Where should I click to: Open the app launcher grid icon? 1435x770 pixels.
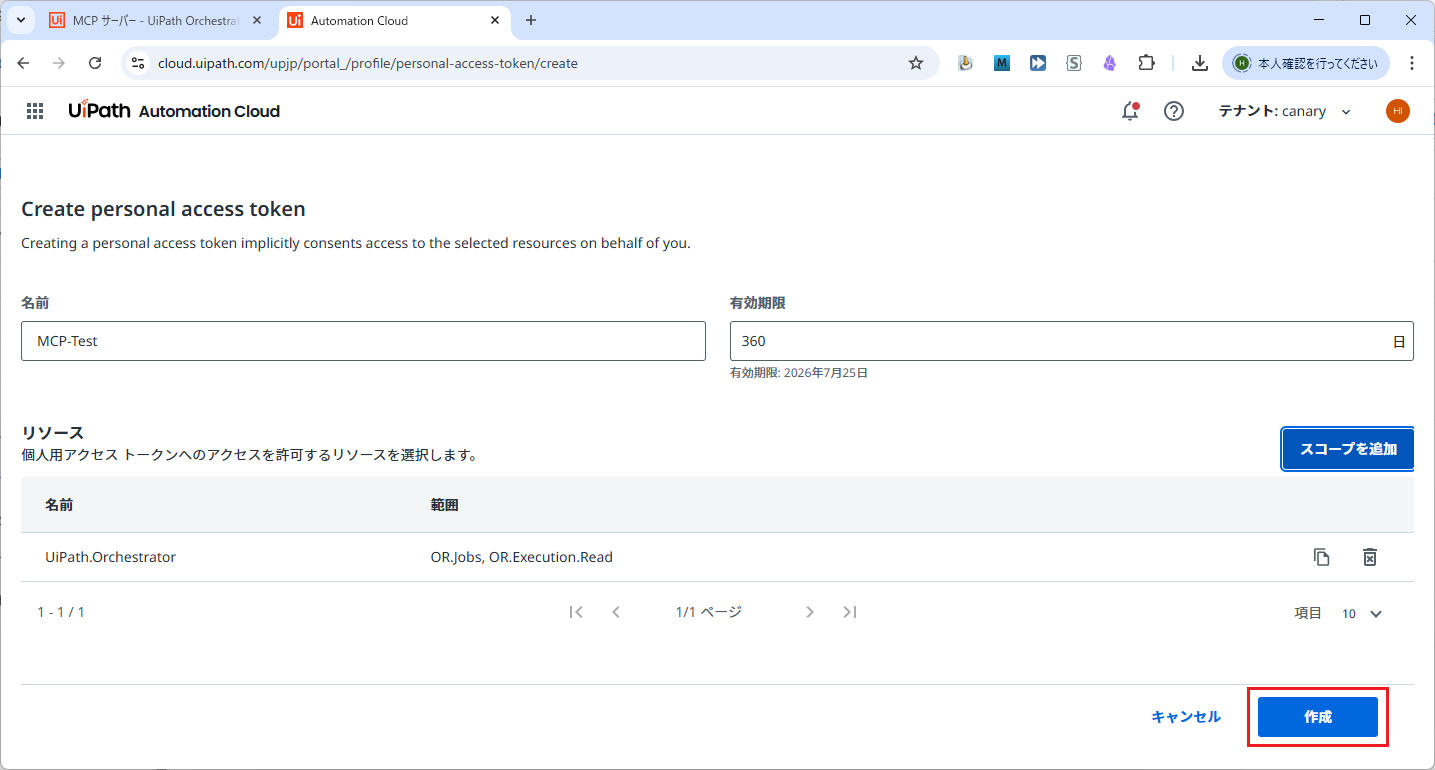[x=35, y=111]
